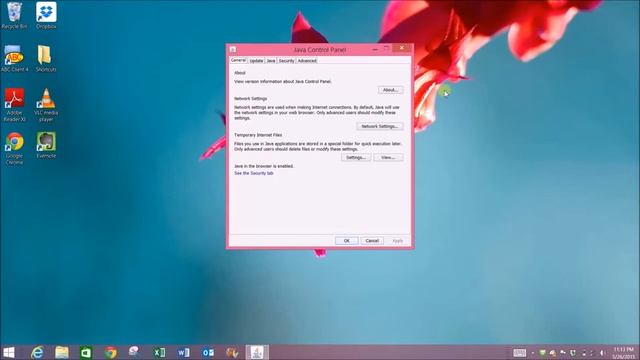Click the volume speaker tray icon
This screenshot has height=360, width=640.
click(602, 353)
